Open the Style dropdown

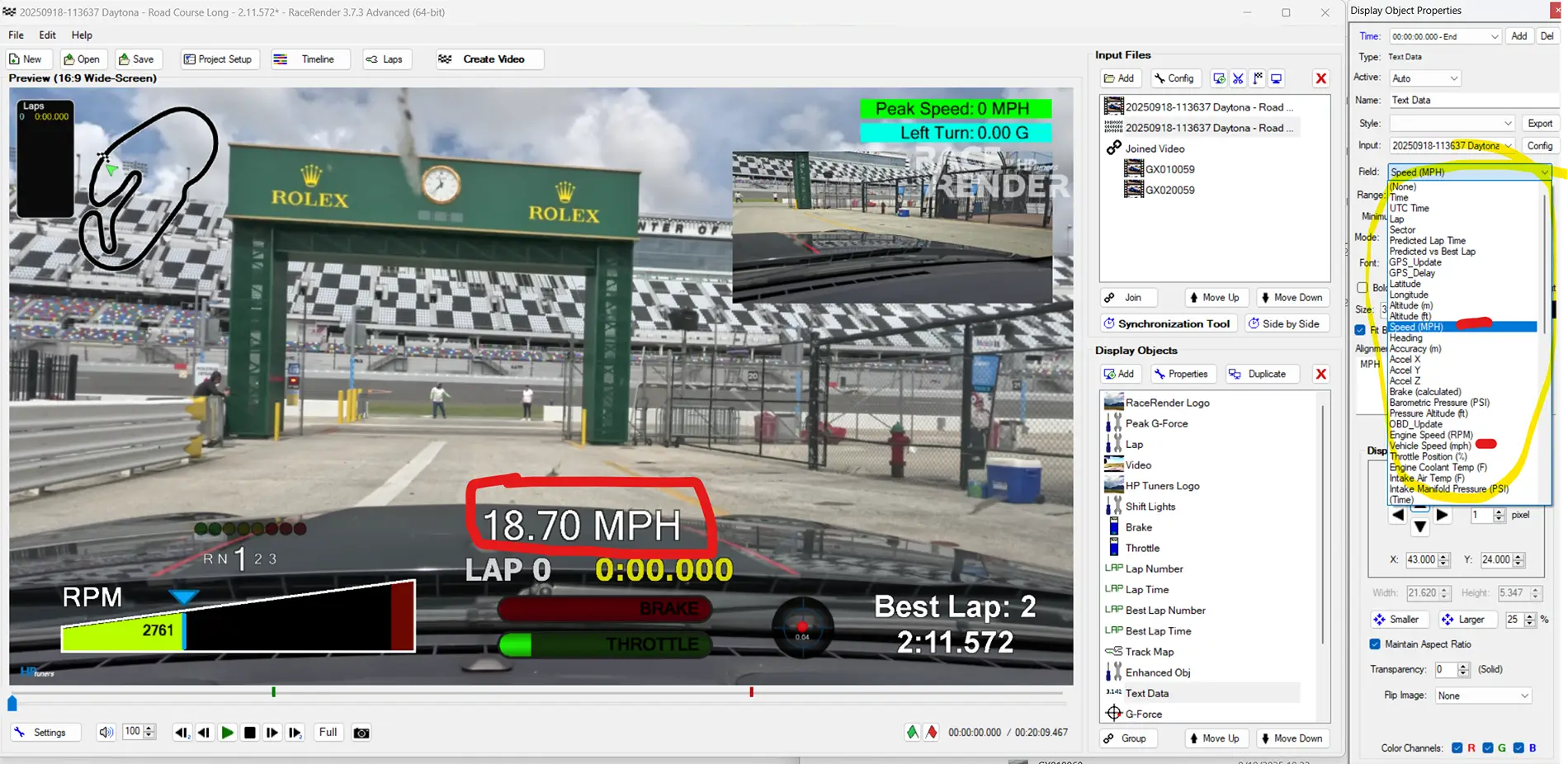(x=1452, y=123)
